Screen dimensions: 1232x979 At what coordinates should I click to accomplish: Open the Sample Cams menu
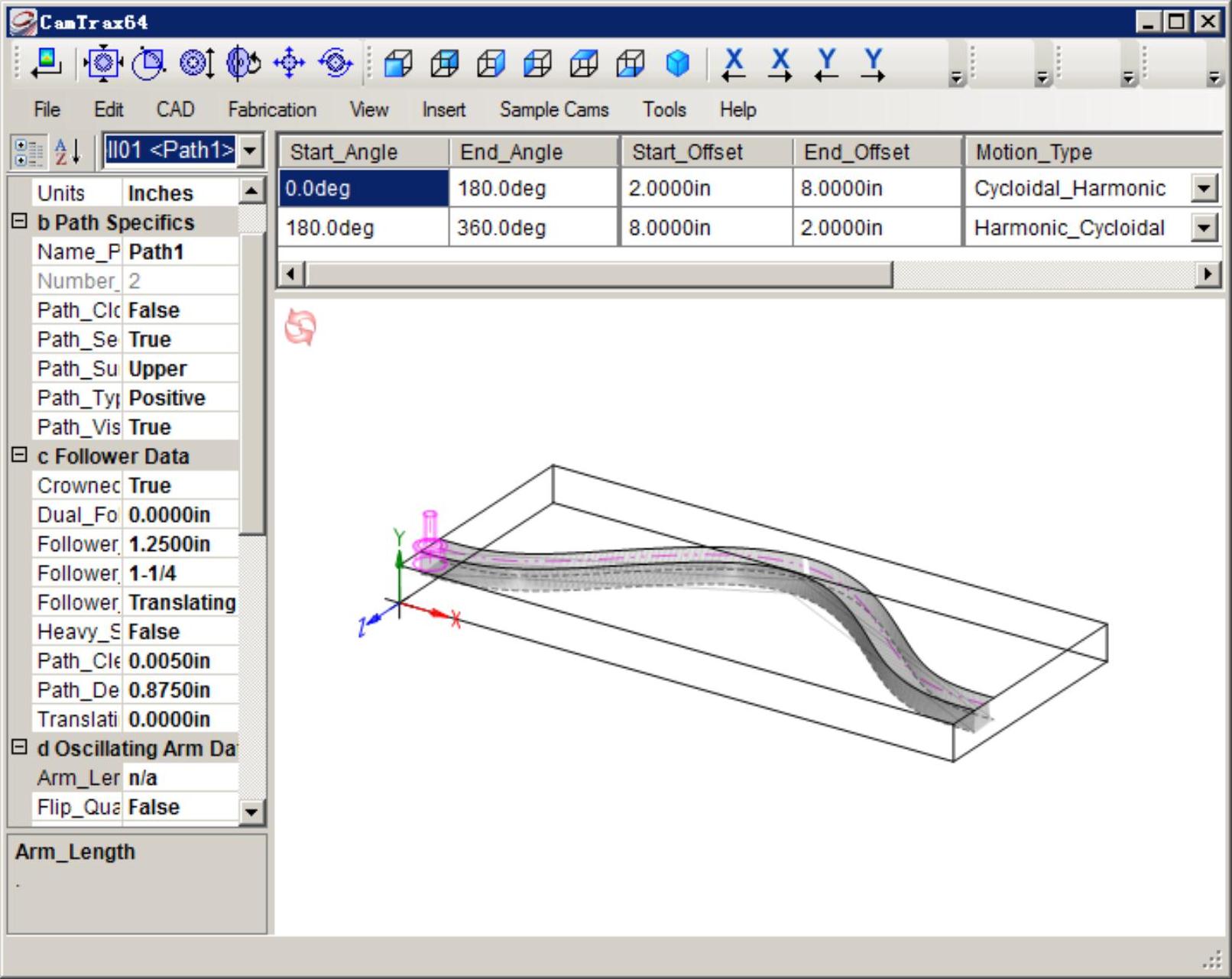coord(553,110)
